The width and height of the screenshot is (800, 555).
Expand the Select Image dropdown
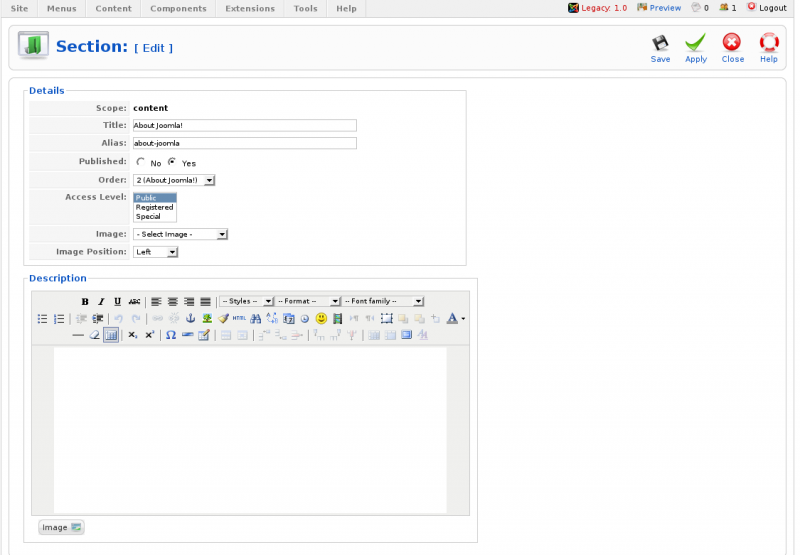coord(180,234)
